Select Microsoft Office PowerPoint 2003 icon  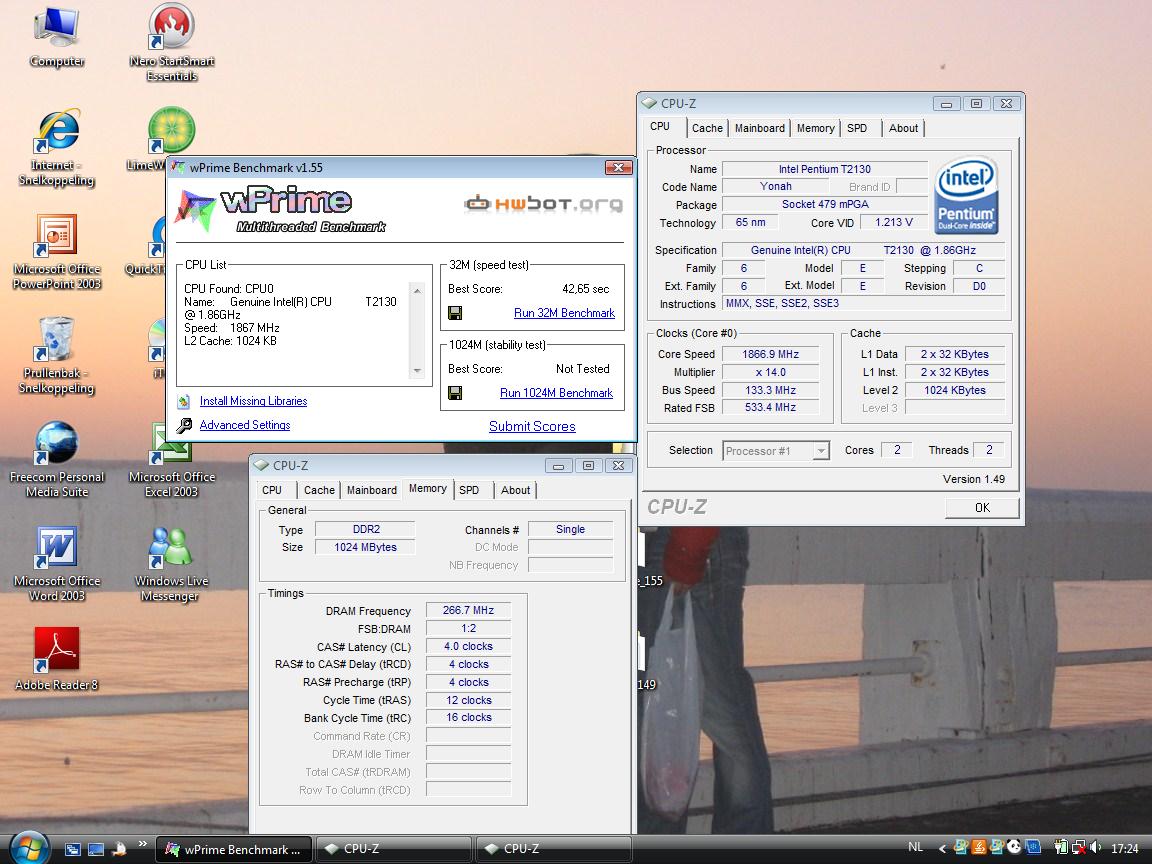click(57, 252)
